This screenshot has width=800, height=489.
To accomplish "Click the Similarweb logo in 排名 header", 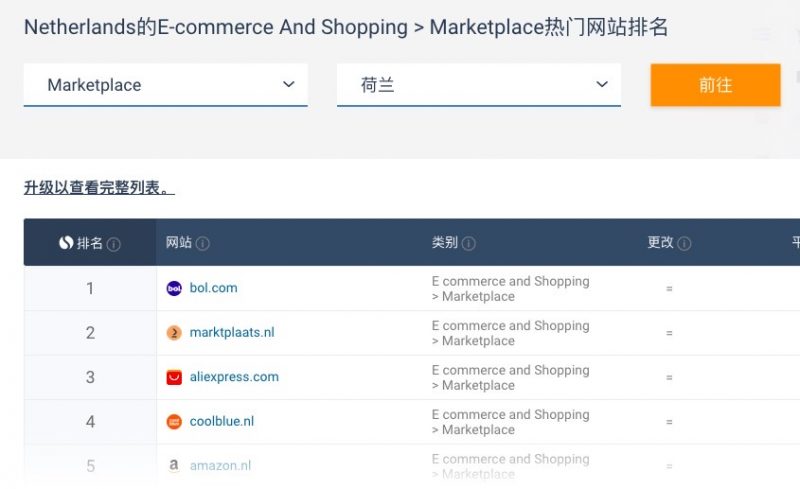I will click(x=66, y=243).
